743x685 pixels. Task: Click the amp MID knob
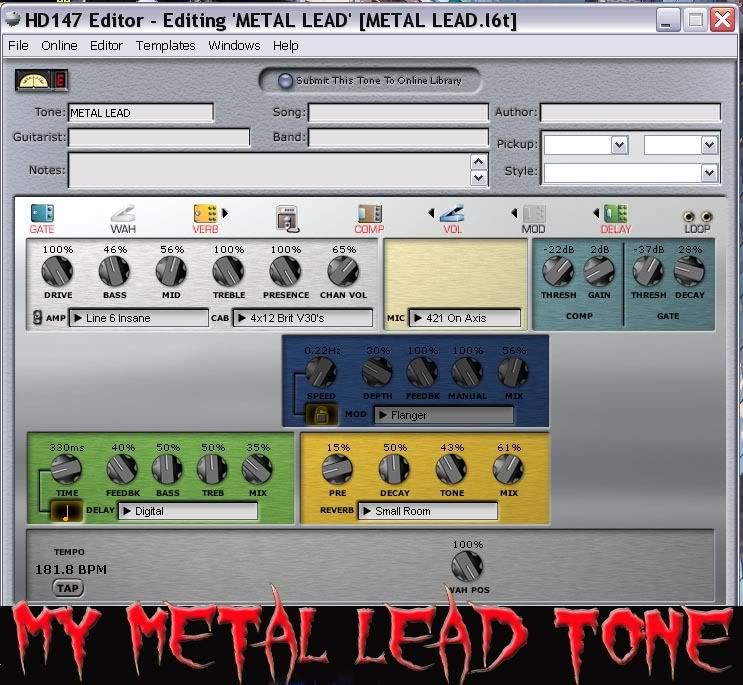tap(171, 271)
